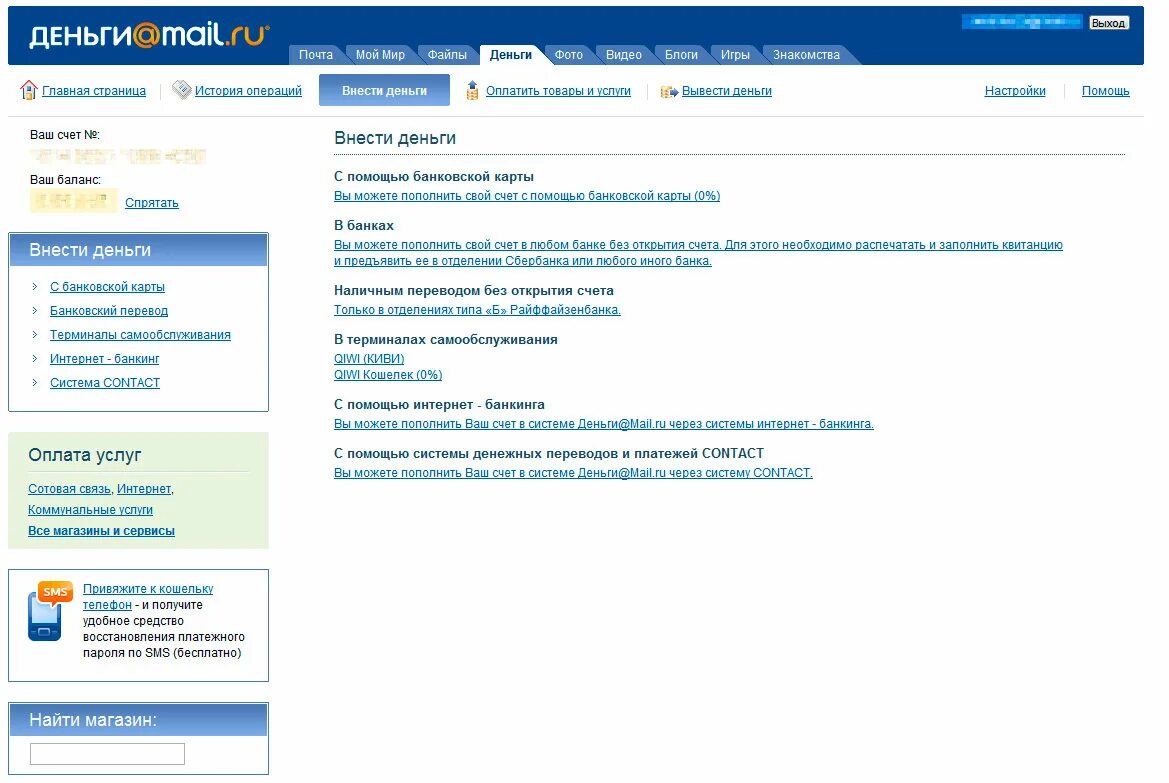This screenshot has height=783, width=1169.
Task: Click the История операций receipt icon
Action: click(182, 90)
